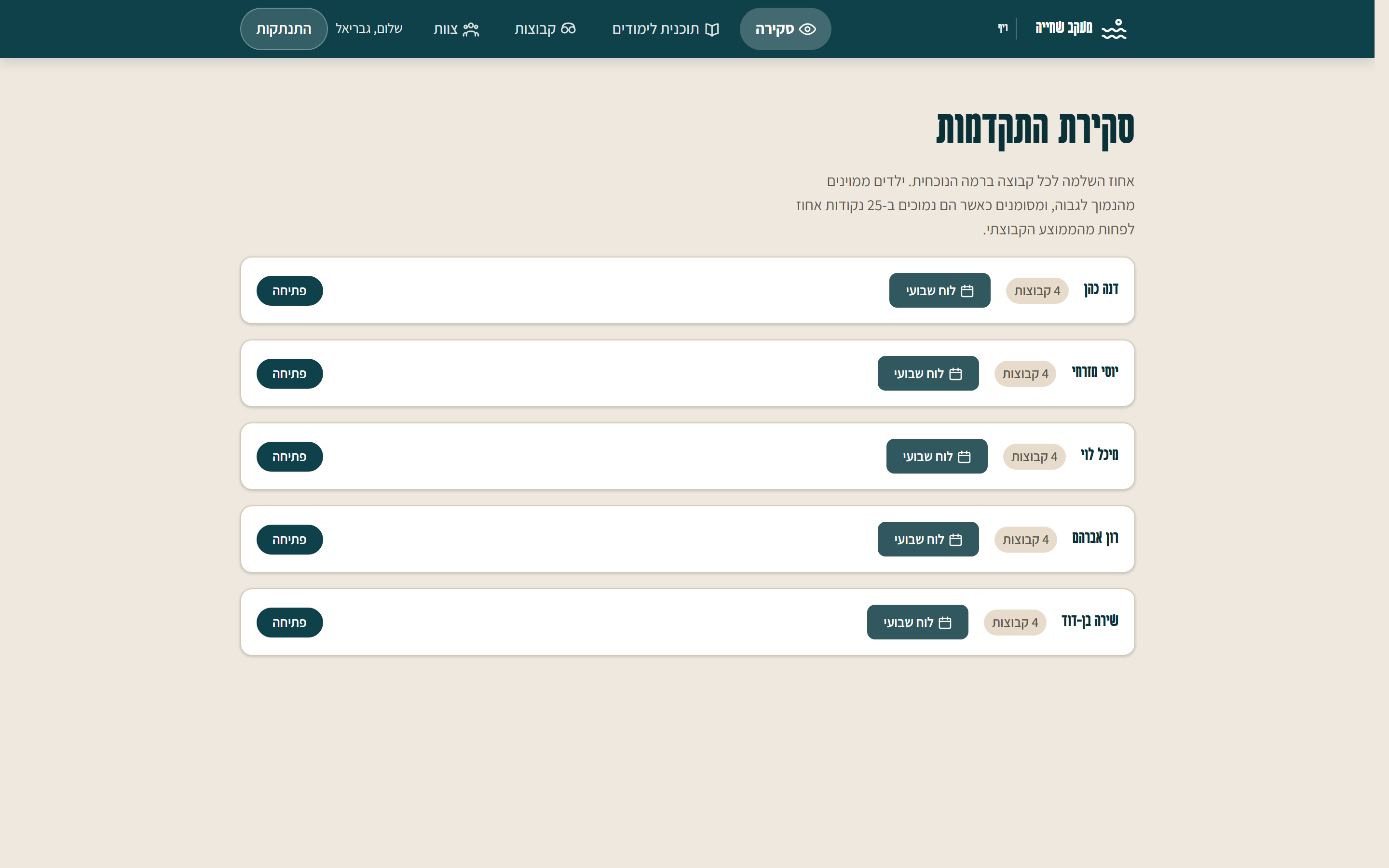
Task: Open לוח שבועי for רון אברהם
Action: pyautogui.click(x=928, y=539)
